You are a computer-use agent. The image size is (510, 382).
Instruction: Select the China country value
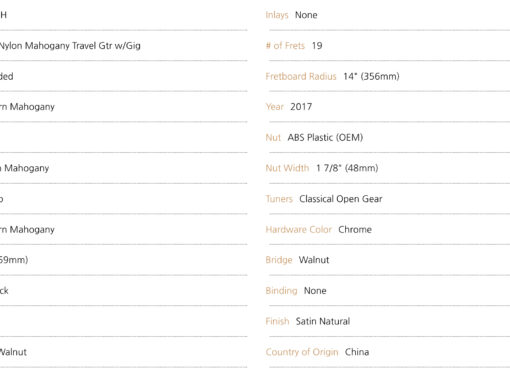click(x=357, y=352)
